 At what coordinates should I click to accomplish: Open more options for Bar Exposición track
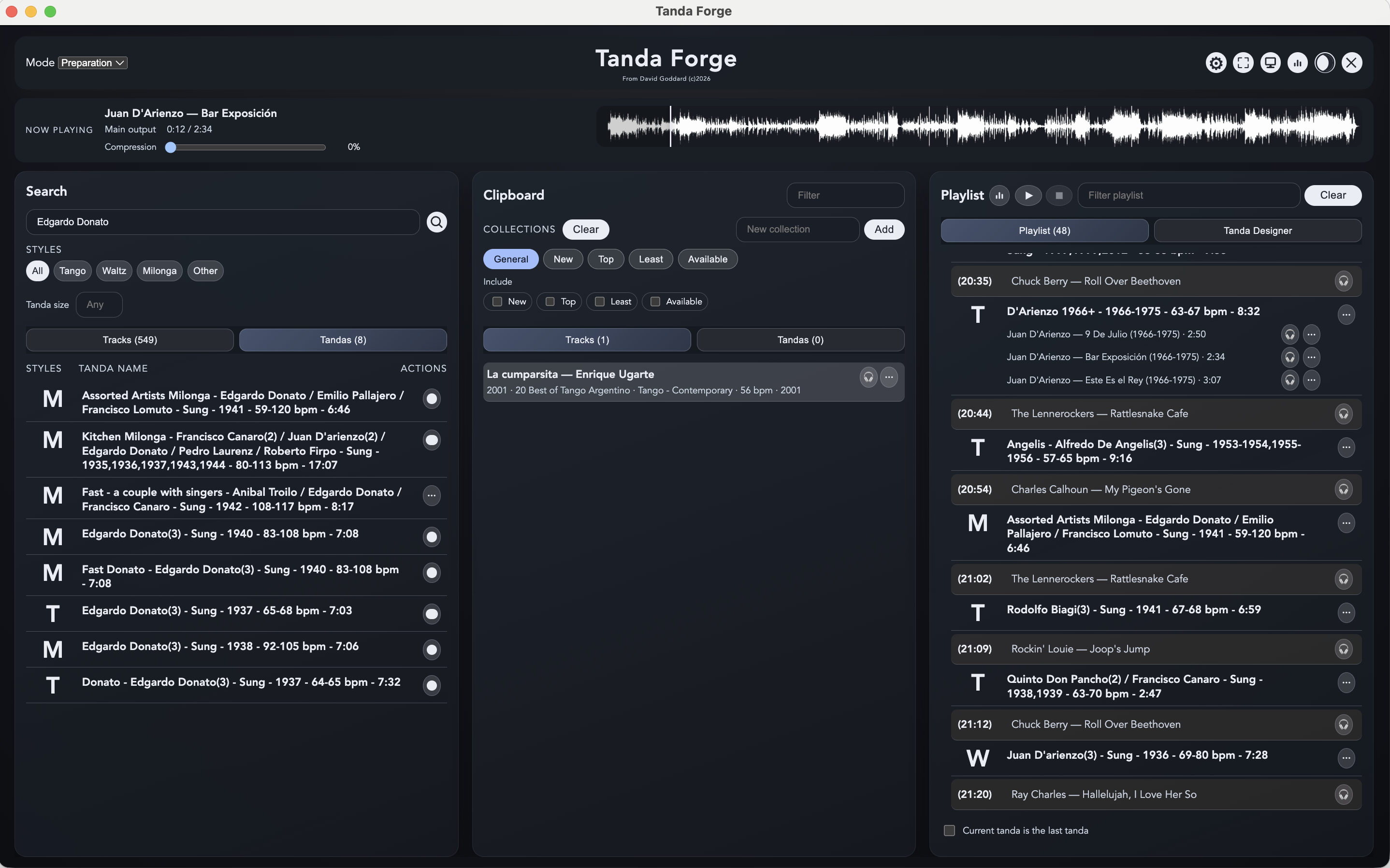click(1311, 357)
